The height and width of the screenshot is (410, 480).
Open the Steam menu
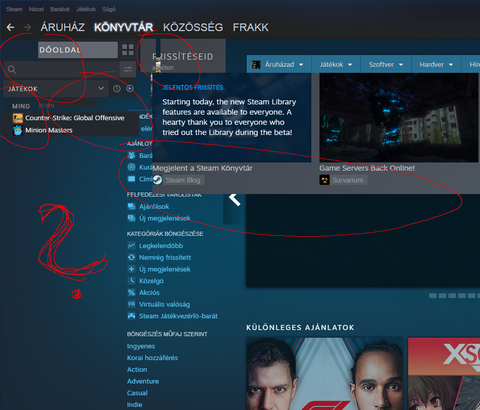coord(14,9)
